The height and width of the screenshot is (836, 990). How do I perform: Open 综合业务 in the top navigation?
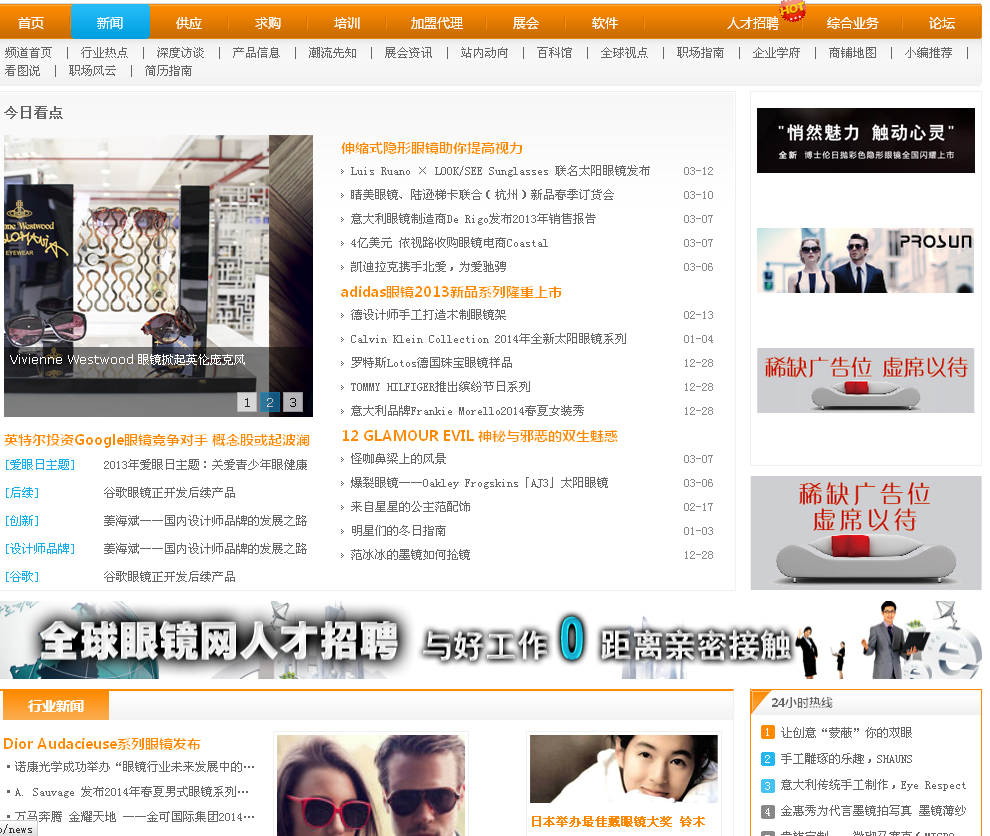(x=852, y=23)
